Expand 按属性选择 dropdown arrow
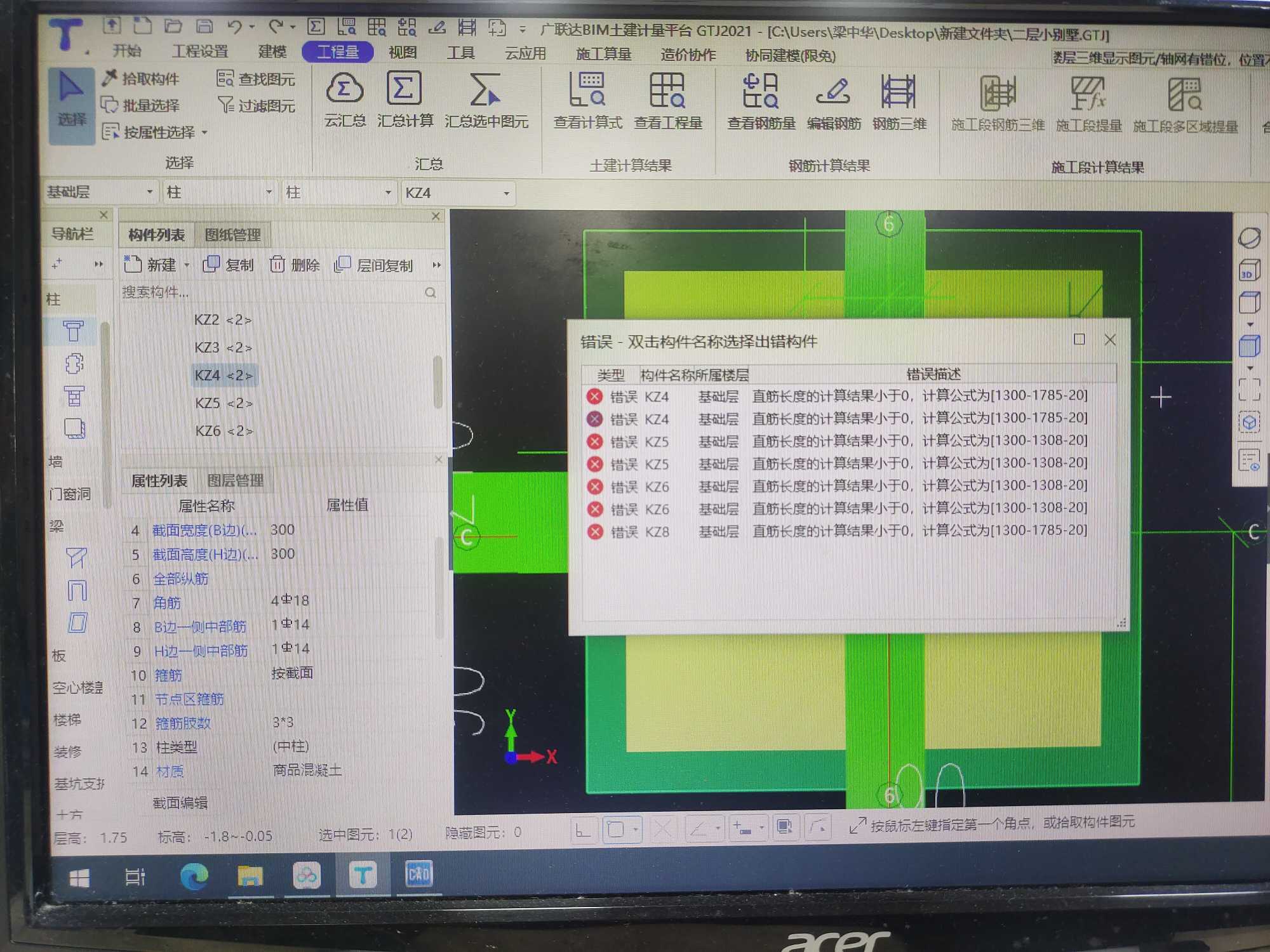The width and height of the screenshot is (1270, 952). click(x=204, y=133)
